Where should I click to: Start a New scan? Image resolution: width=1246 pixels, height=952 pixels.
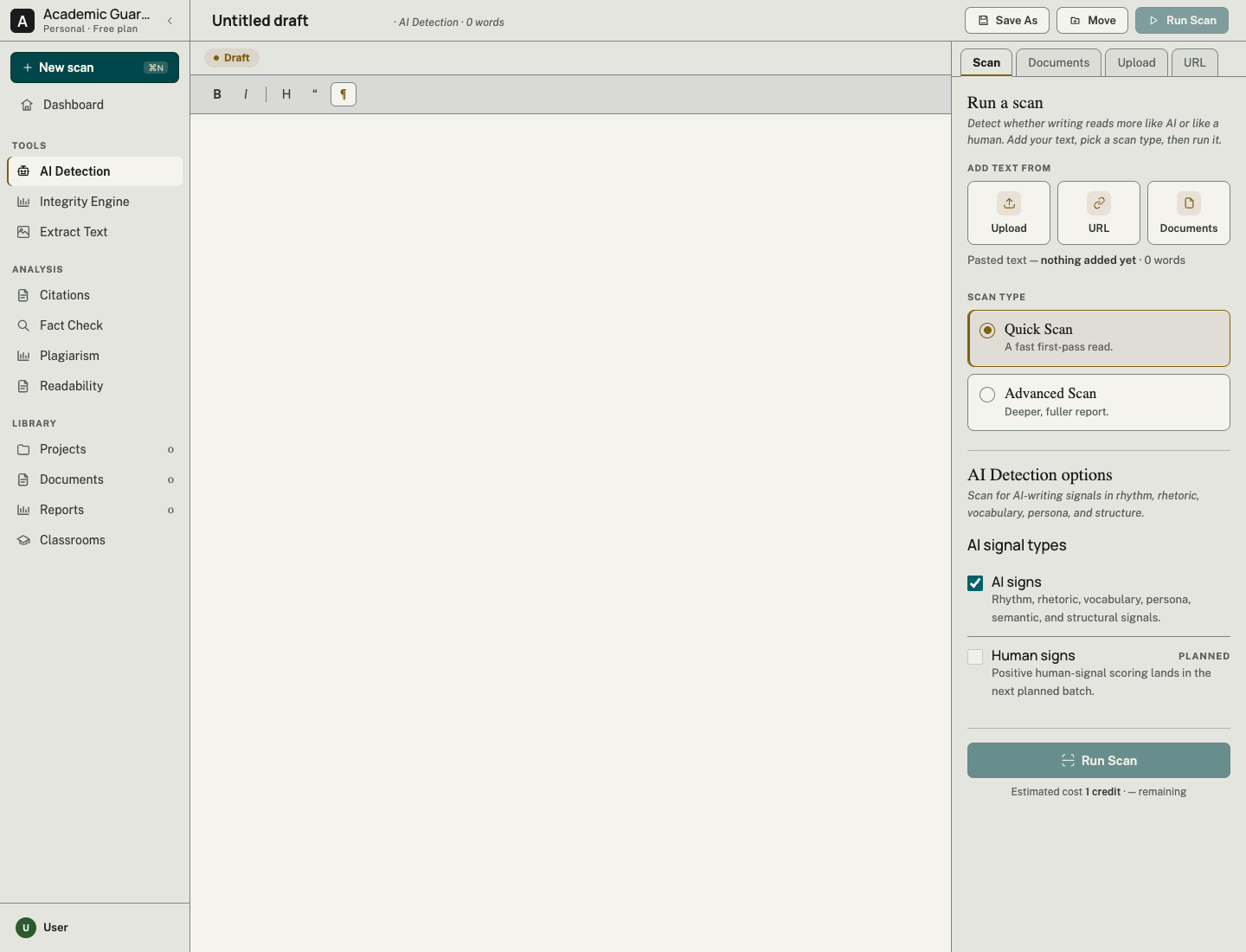point(94,68)
